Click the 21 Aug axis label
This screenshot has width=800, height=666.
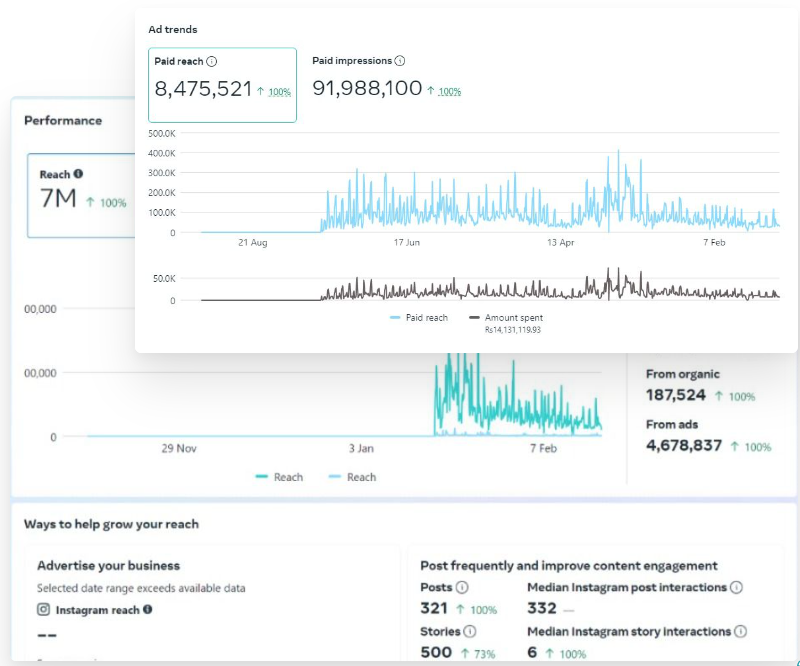click(253, 242)
